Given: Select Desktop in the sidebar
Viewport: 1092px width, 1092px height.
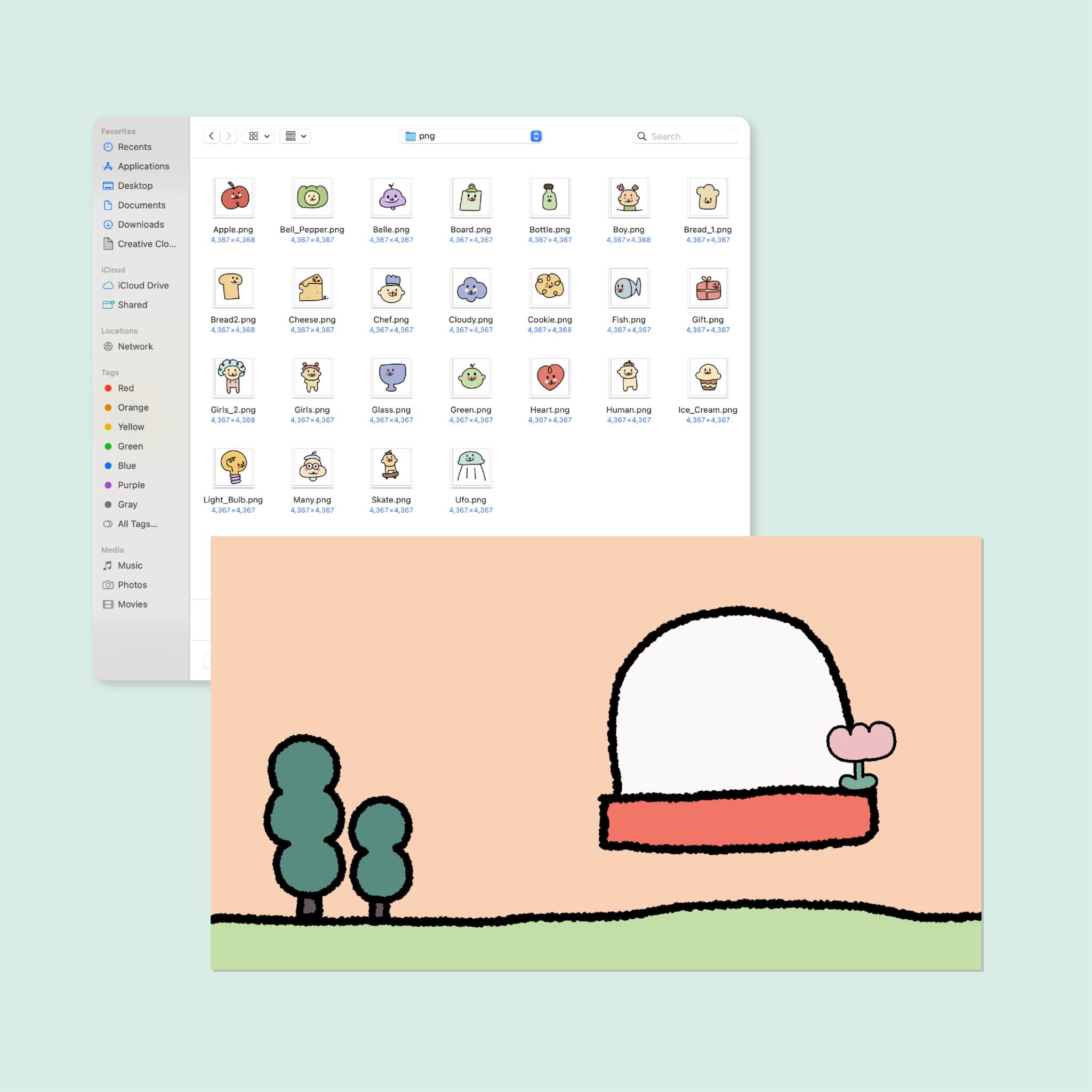Looking at the screenshot, I should [128, 186].
